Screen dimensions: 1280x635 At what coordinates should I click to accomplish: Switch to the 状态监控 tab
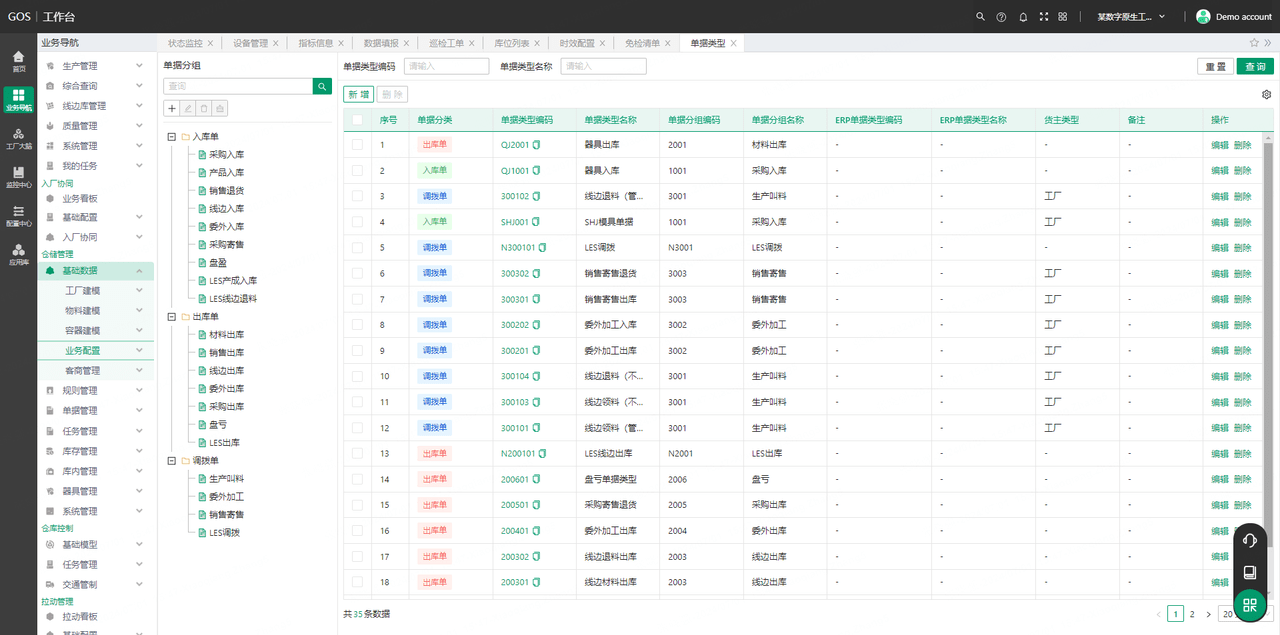pyautogui.click(x=185, y=43)
